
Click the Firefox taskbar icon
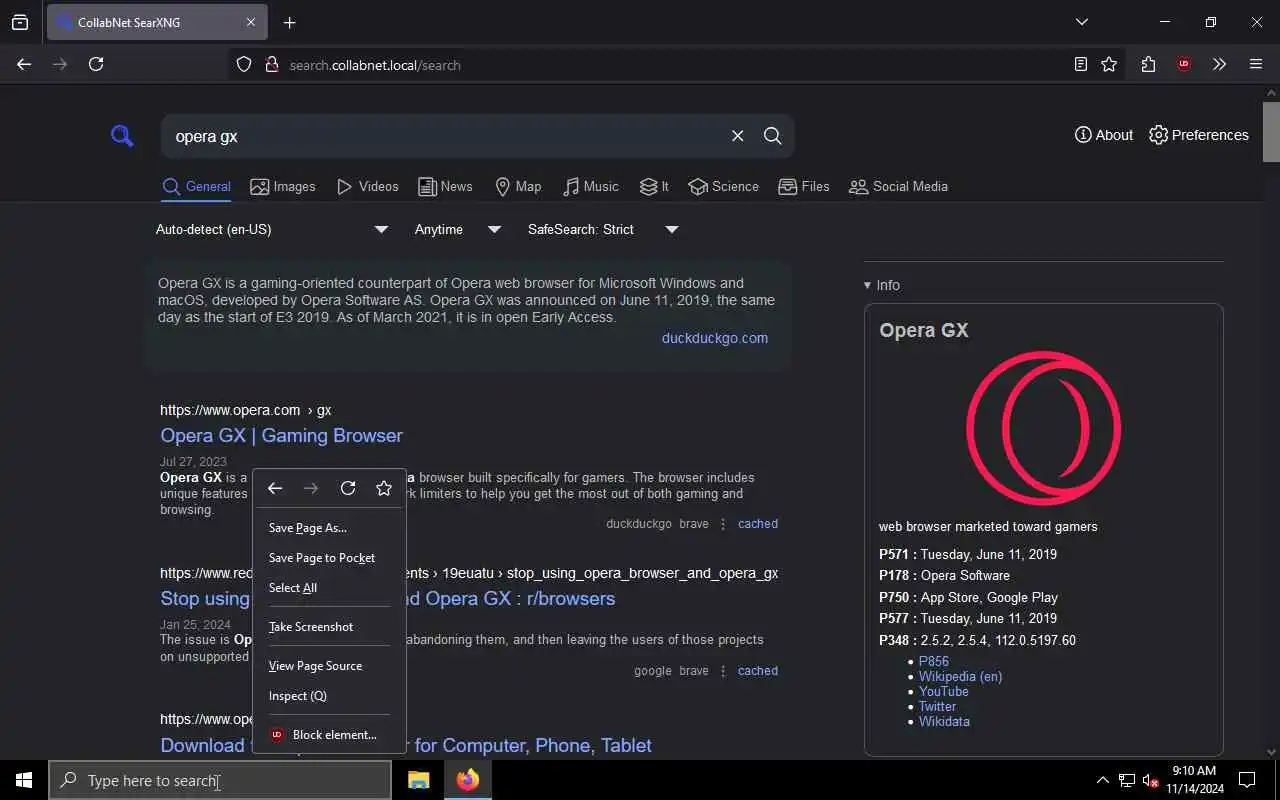coord(467,780)
